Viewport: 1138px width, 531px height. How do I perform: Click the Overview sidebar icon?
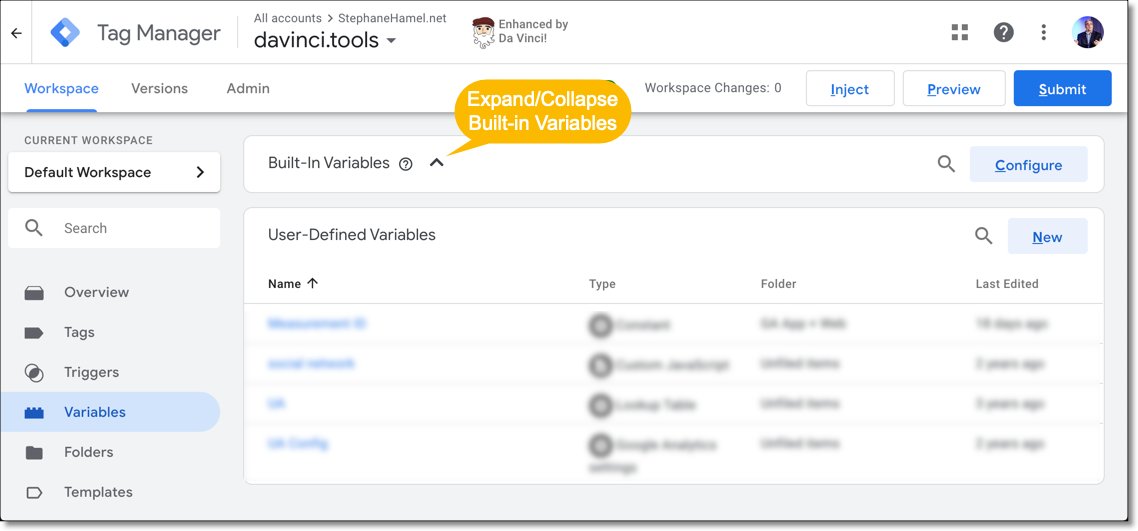click(x=34, y=293)
